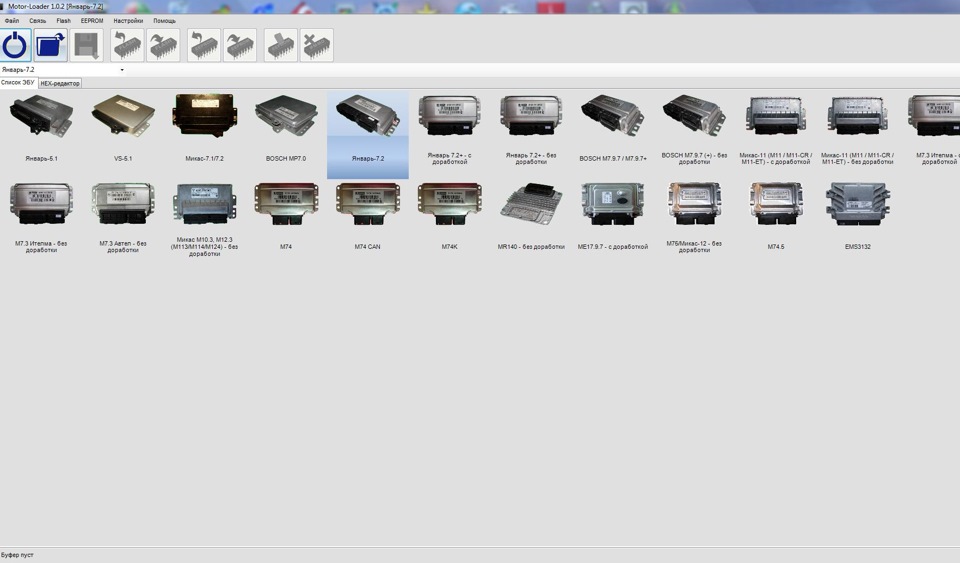Viewport: 960px width, 563px height.
Task: Select ME17.9.7 - с доработкой ECU
Action: 613,216
